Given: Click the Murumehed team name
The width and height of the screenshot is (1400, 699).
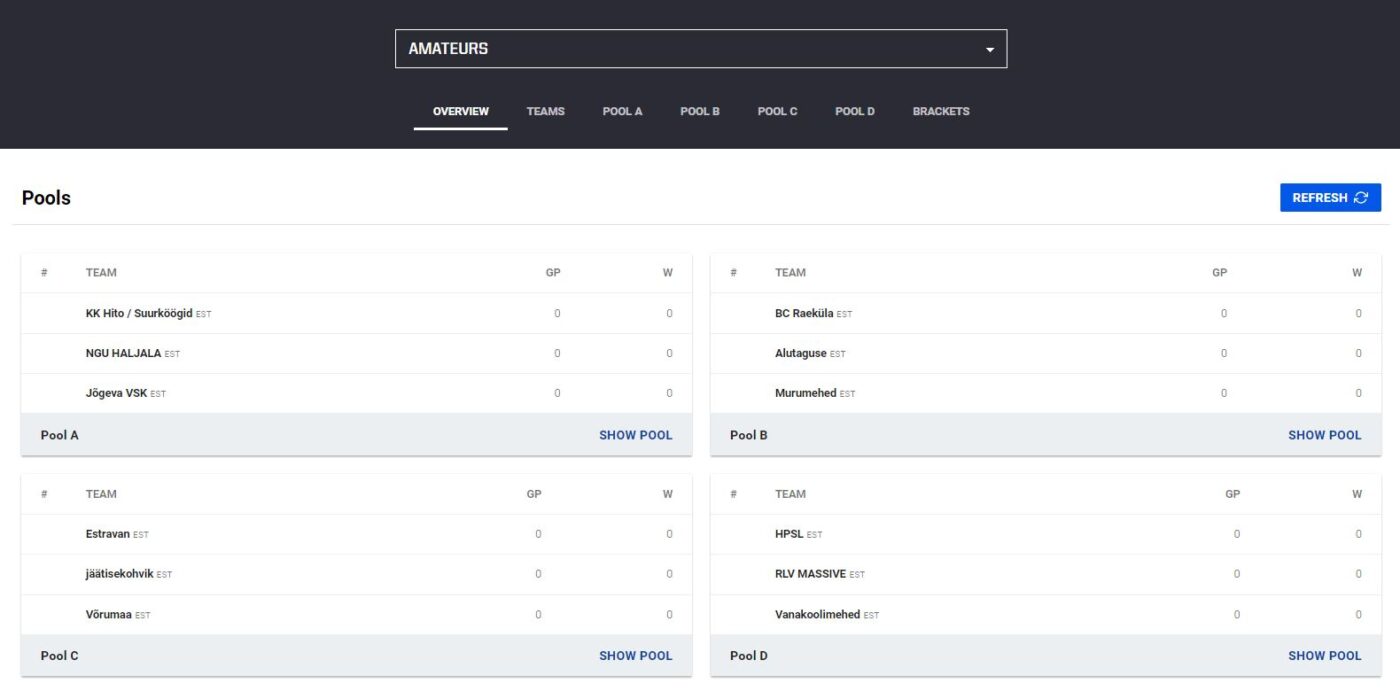Looking at the screenshot, I should (x=805, y=393).
